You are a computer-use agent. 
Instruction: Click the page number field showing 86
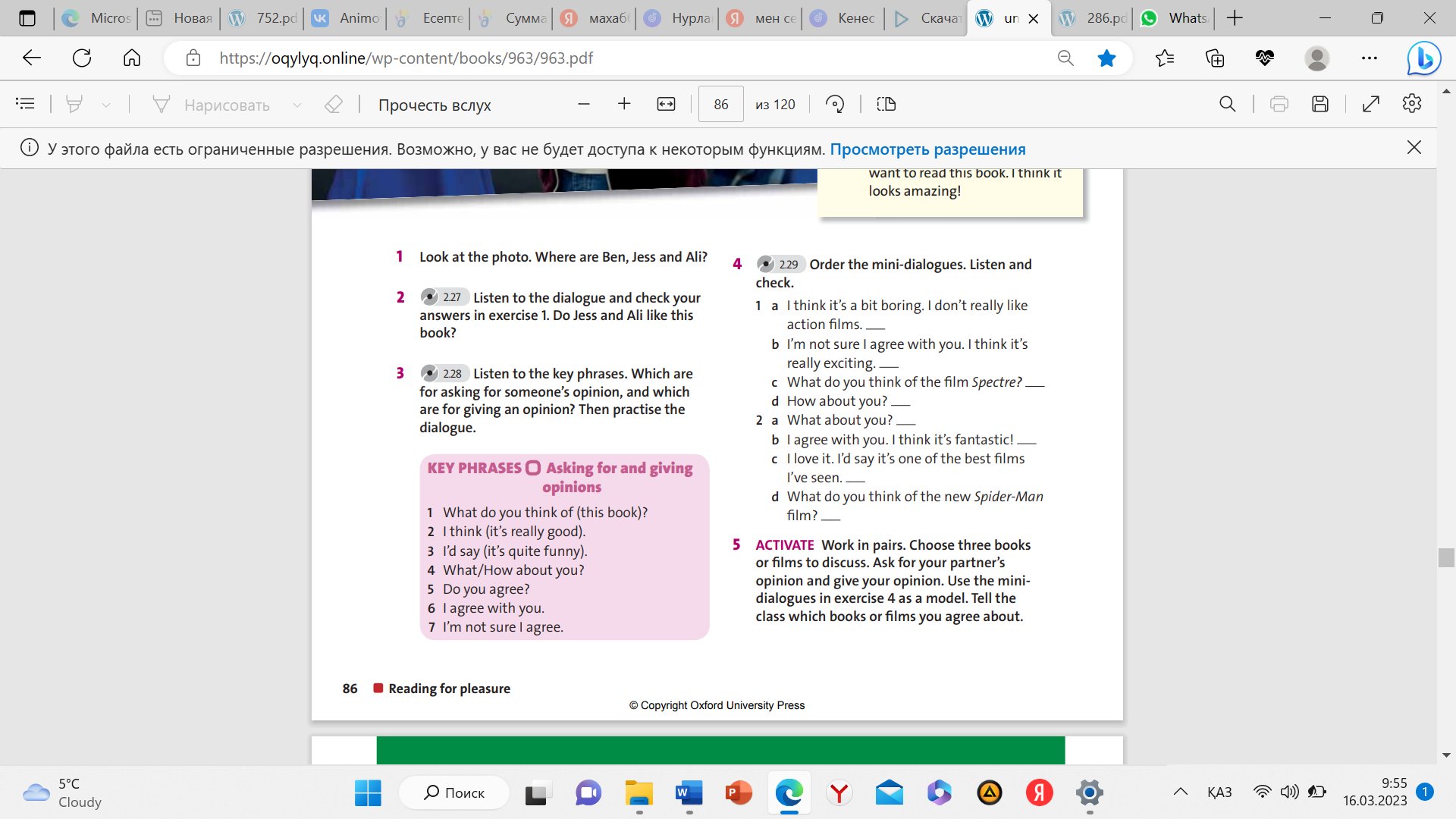coord(720,104)
